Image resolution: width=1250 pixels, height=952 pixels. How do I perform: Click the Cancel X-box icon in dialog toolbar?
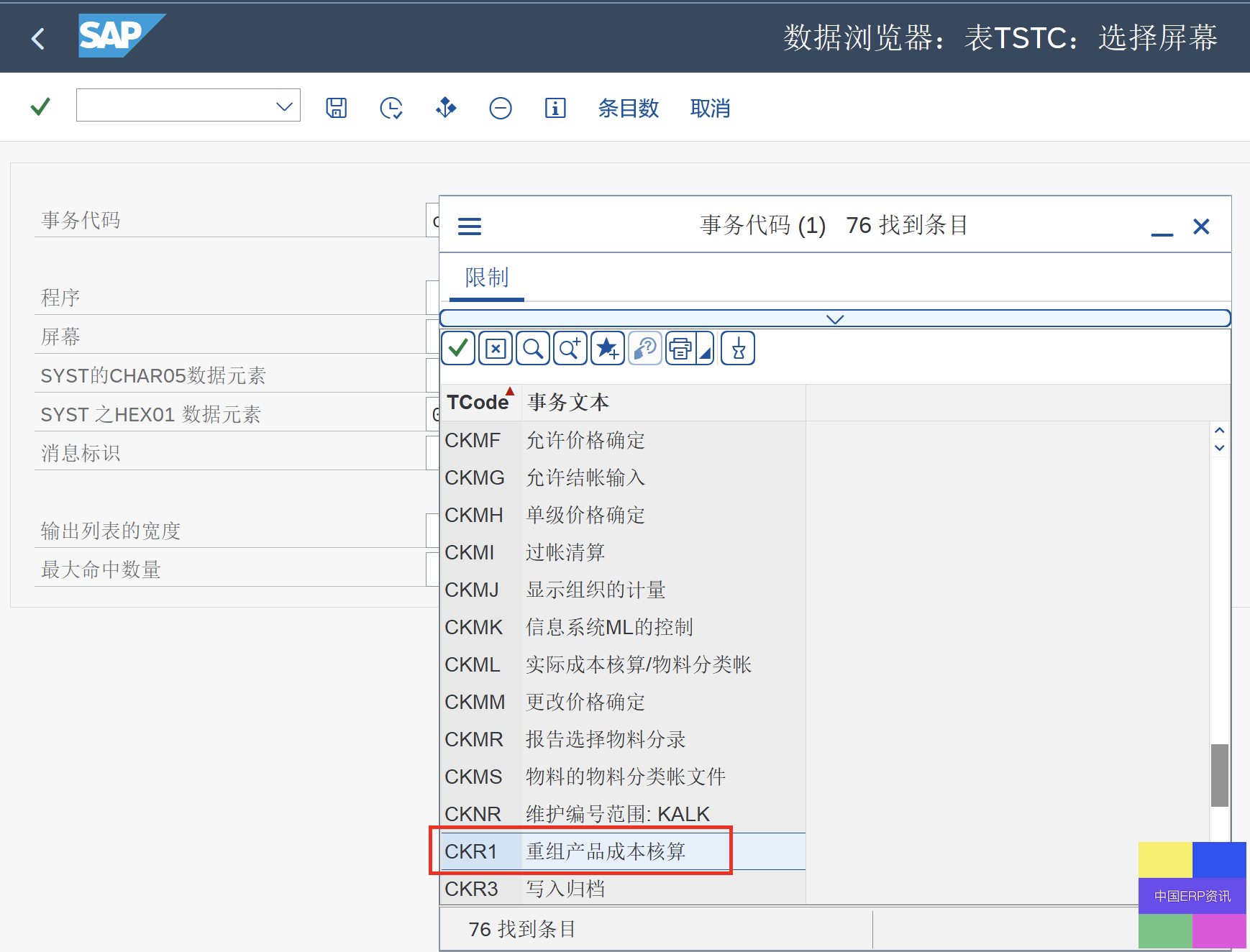pos(496,349)
